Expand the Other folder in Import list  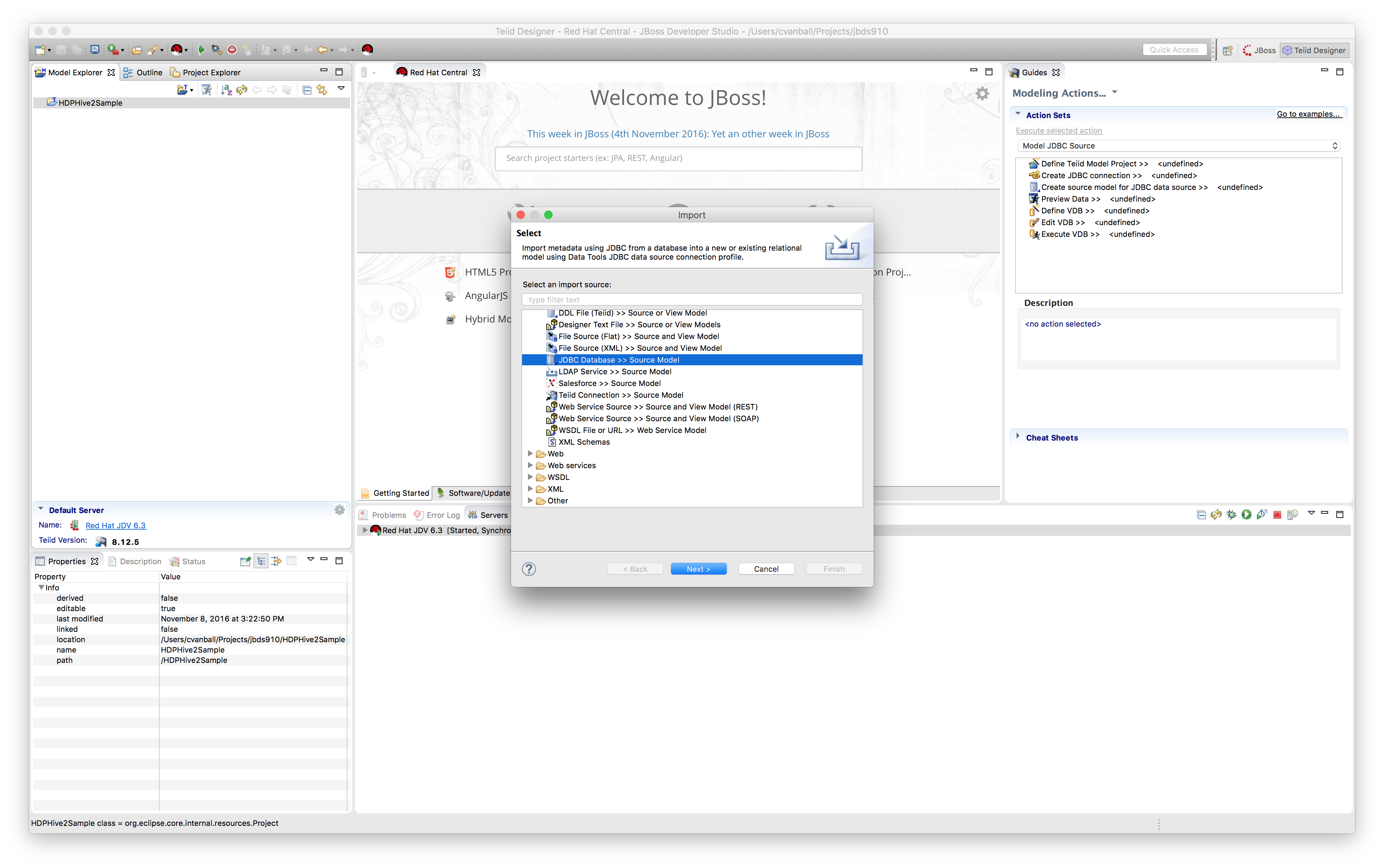(530, 501)
